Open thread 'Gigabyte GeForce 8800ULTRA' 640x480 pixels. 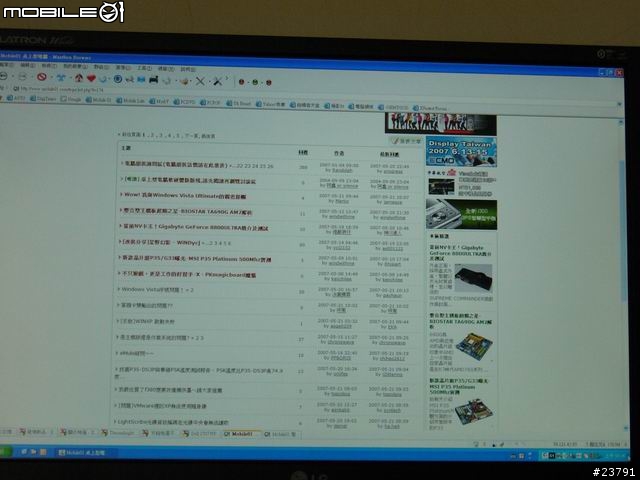196,227
